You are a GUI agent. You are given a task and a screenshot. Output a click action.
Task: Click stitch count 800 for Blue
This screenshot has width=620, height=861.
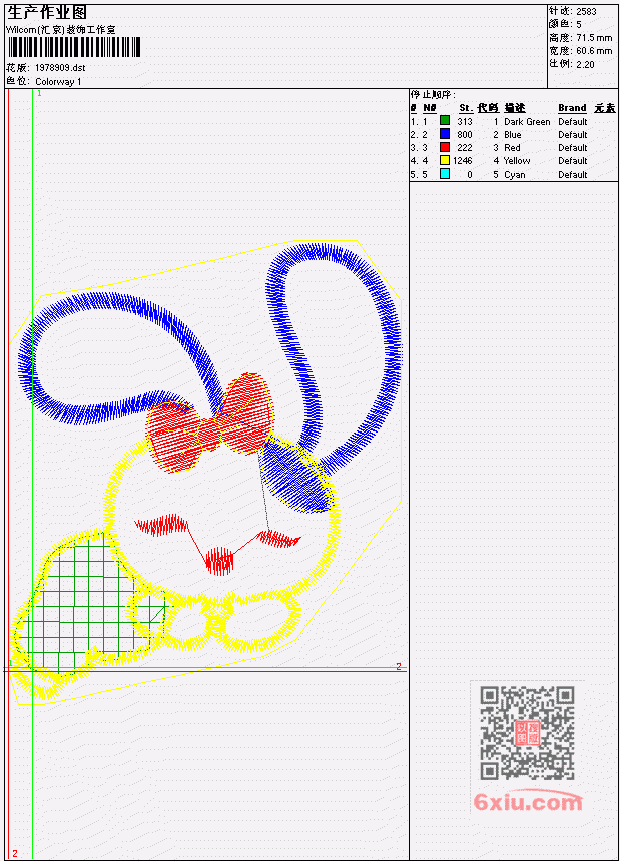465,135
